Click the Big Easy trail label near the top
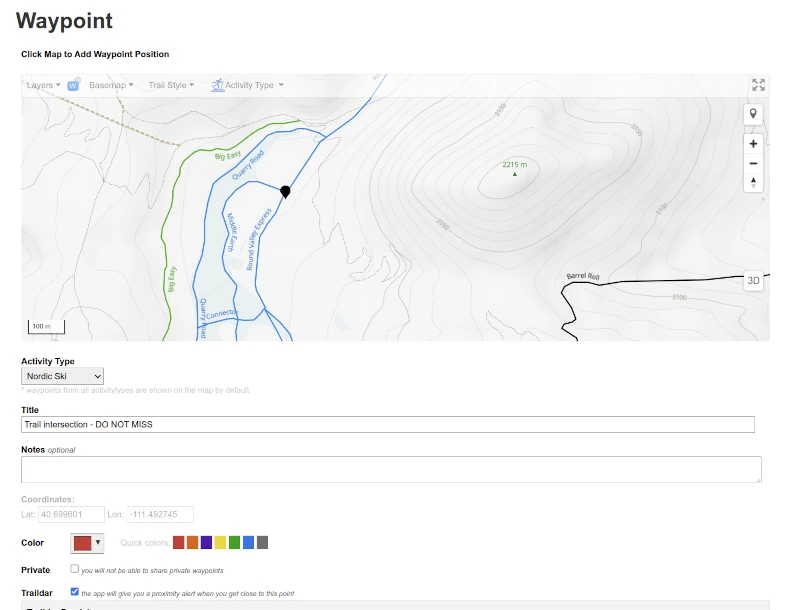800x610 pixels. 228,155
